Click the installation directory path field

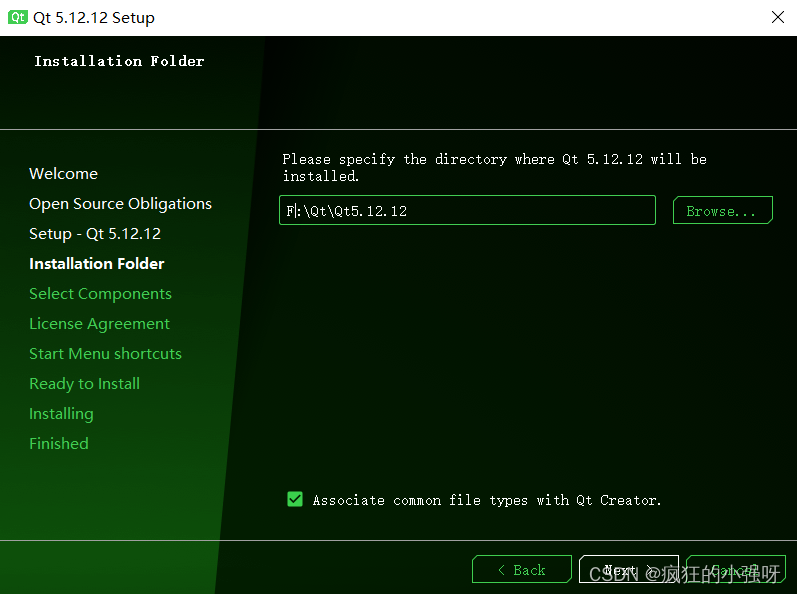467,210
